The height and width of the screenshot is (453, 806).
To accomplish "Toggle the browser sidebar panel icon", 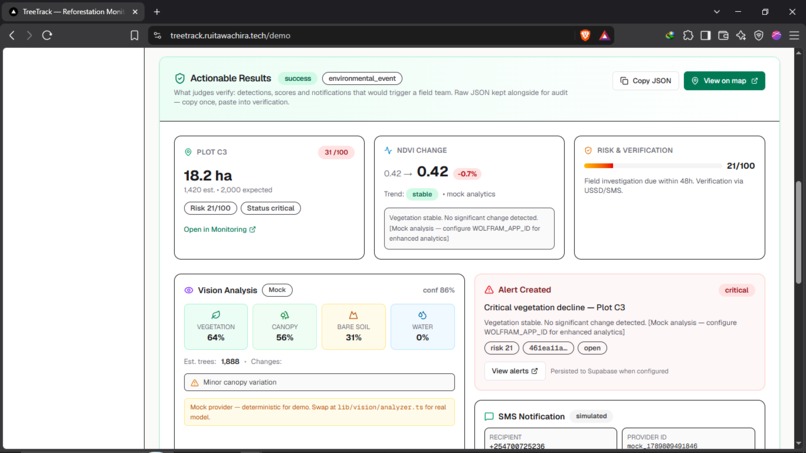I will [x=705, y=35].
